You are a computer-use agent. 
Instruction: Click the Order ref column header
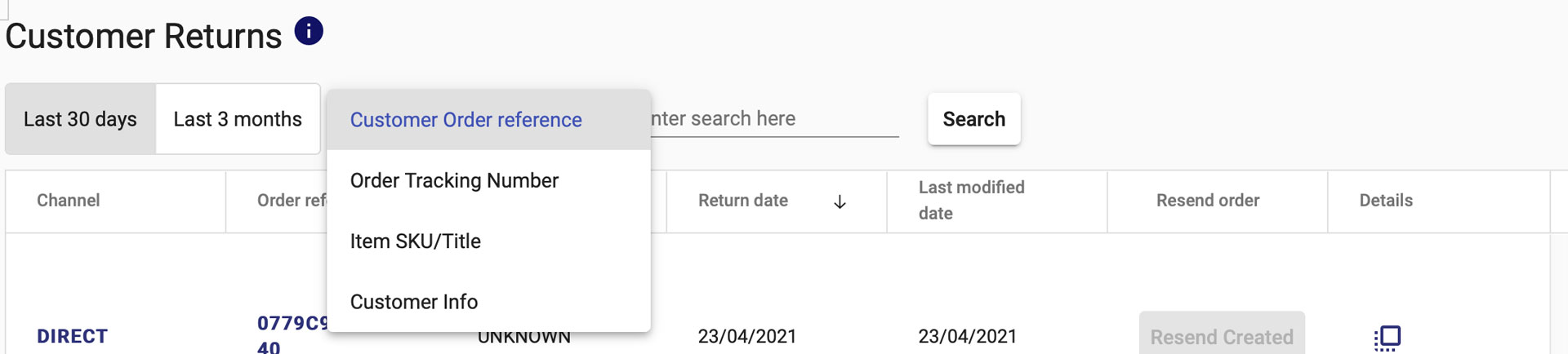coord(291,201)
